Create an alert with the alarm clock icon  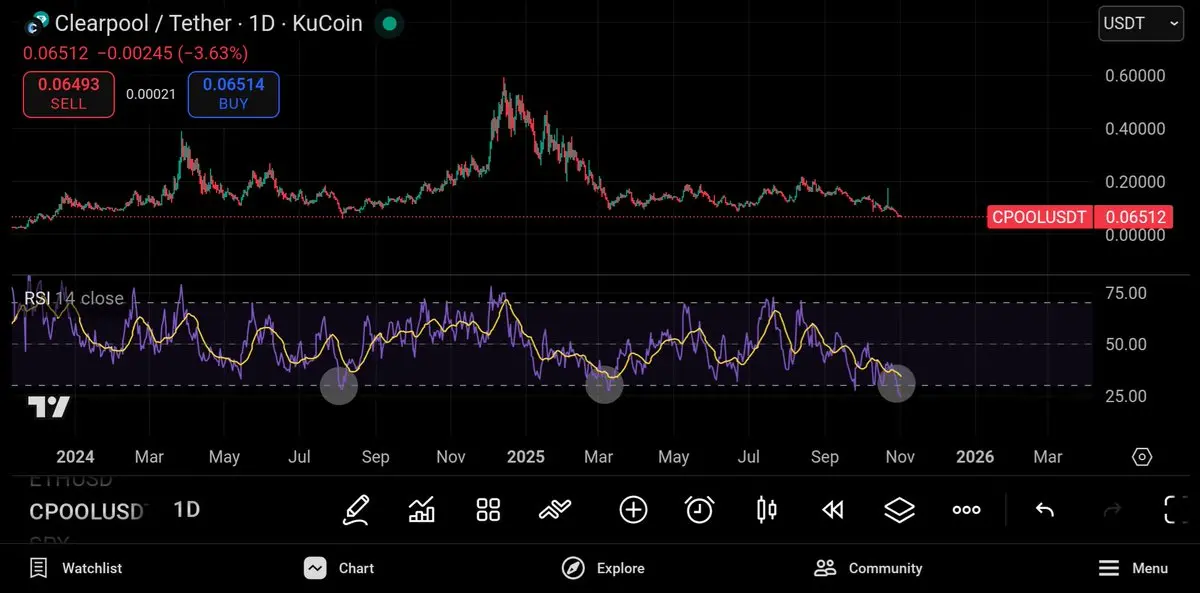point(699,510)
